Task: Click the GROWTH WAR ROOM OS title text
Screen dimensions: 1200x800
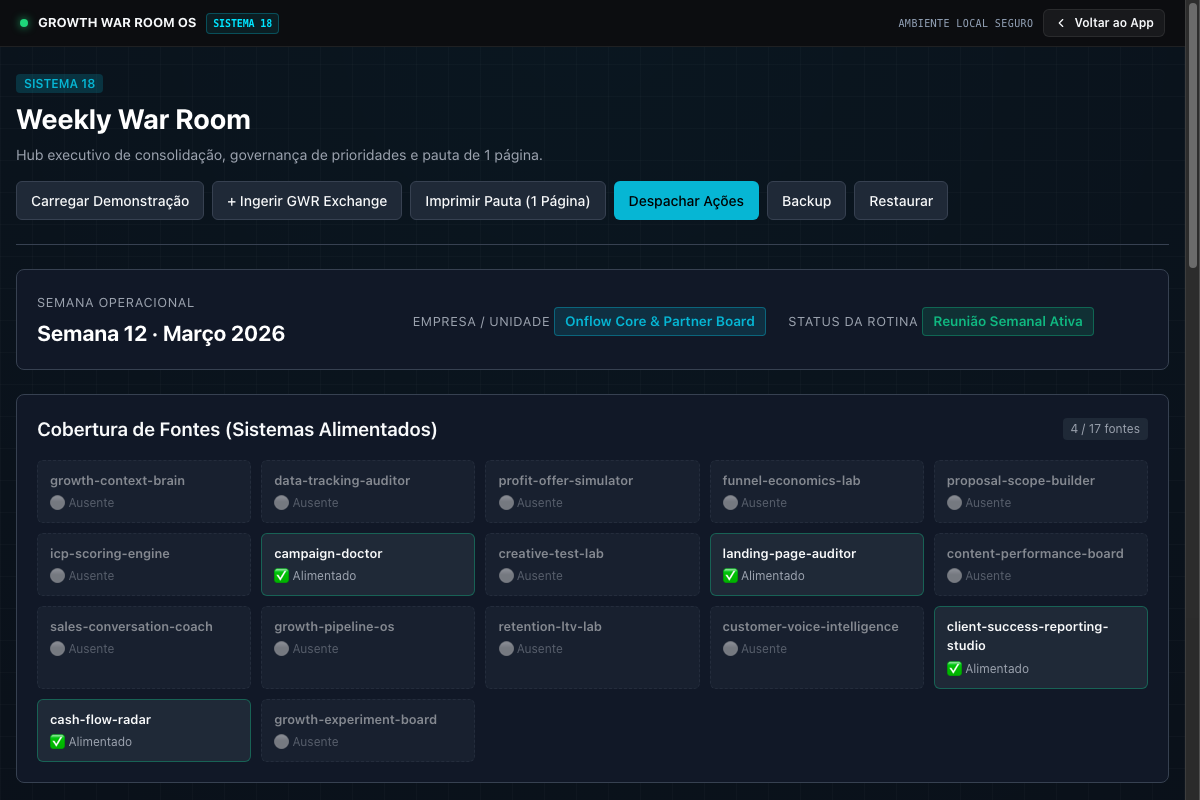Action: (x=117, y=23)
